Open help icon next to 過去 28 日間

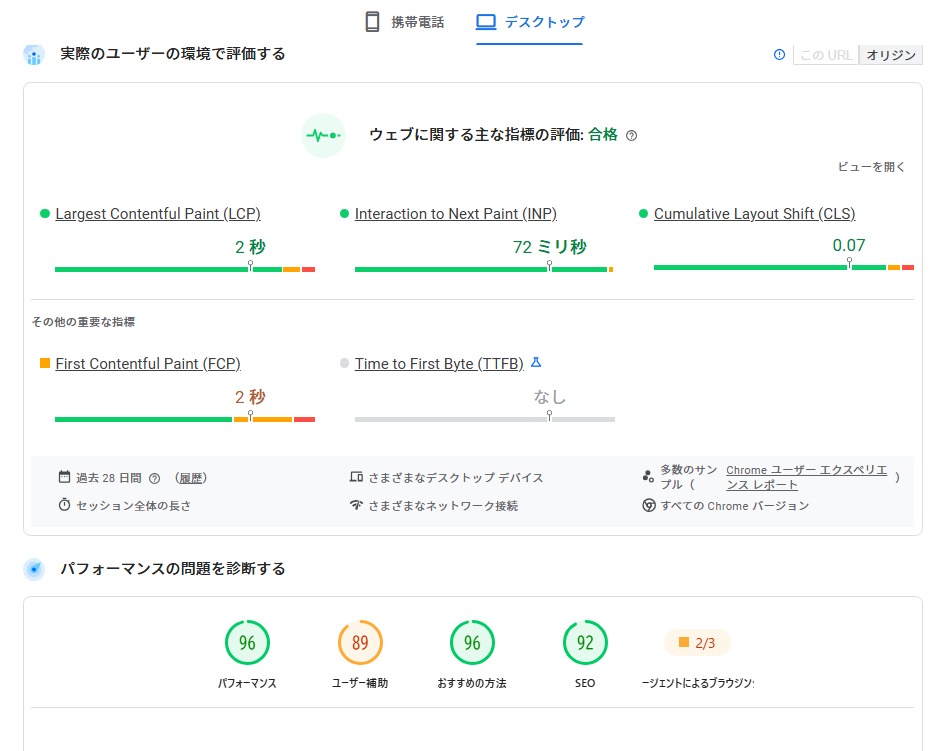pyautogui.click(x=154, y=479)
